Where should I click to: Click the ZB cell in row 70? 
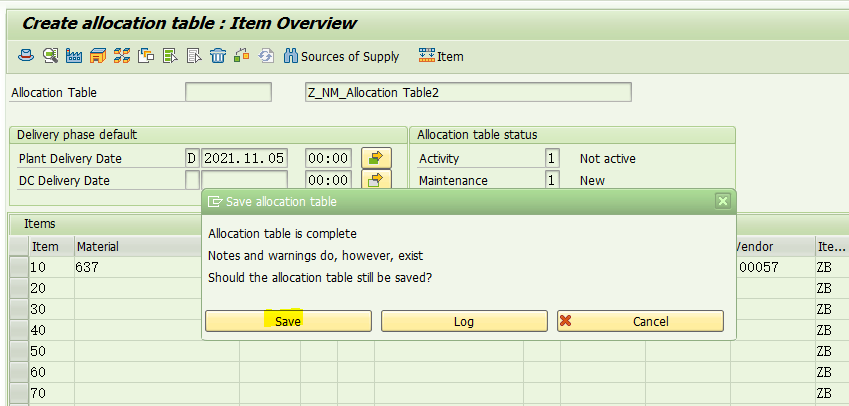tap(832, 392)
